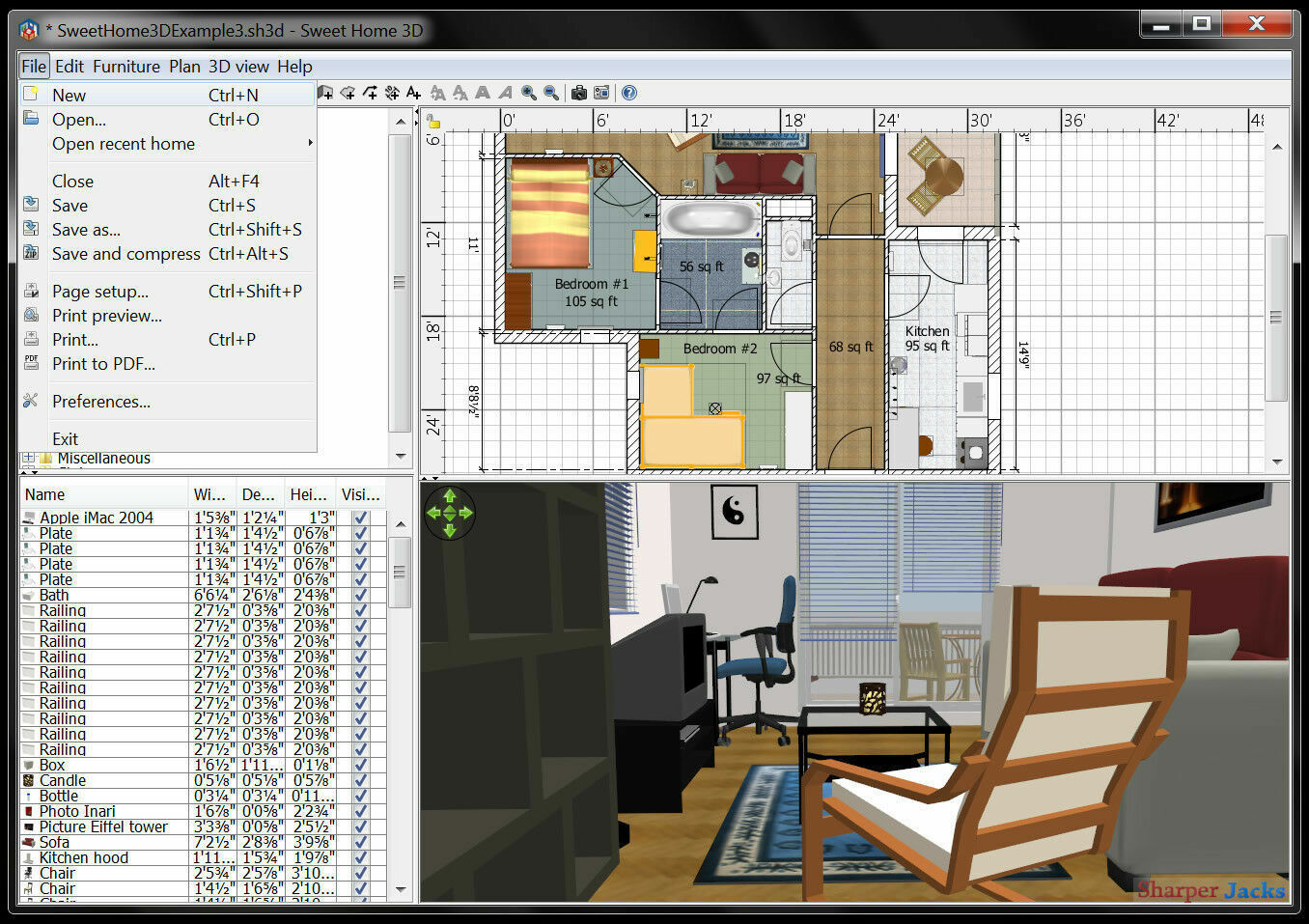Image resolution: width=1309 pixels, height=924 pixels.
Task: Click the Increase text size icon
Action: tap(438, 93)
